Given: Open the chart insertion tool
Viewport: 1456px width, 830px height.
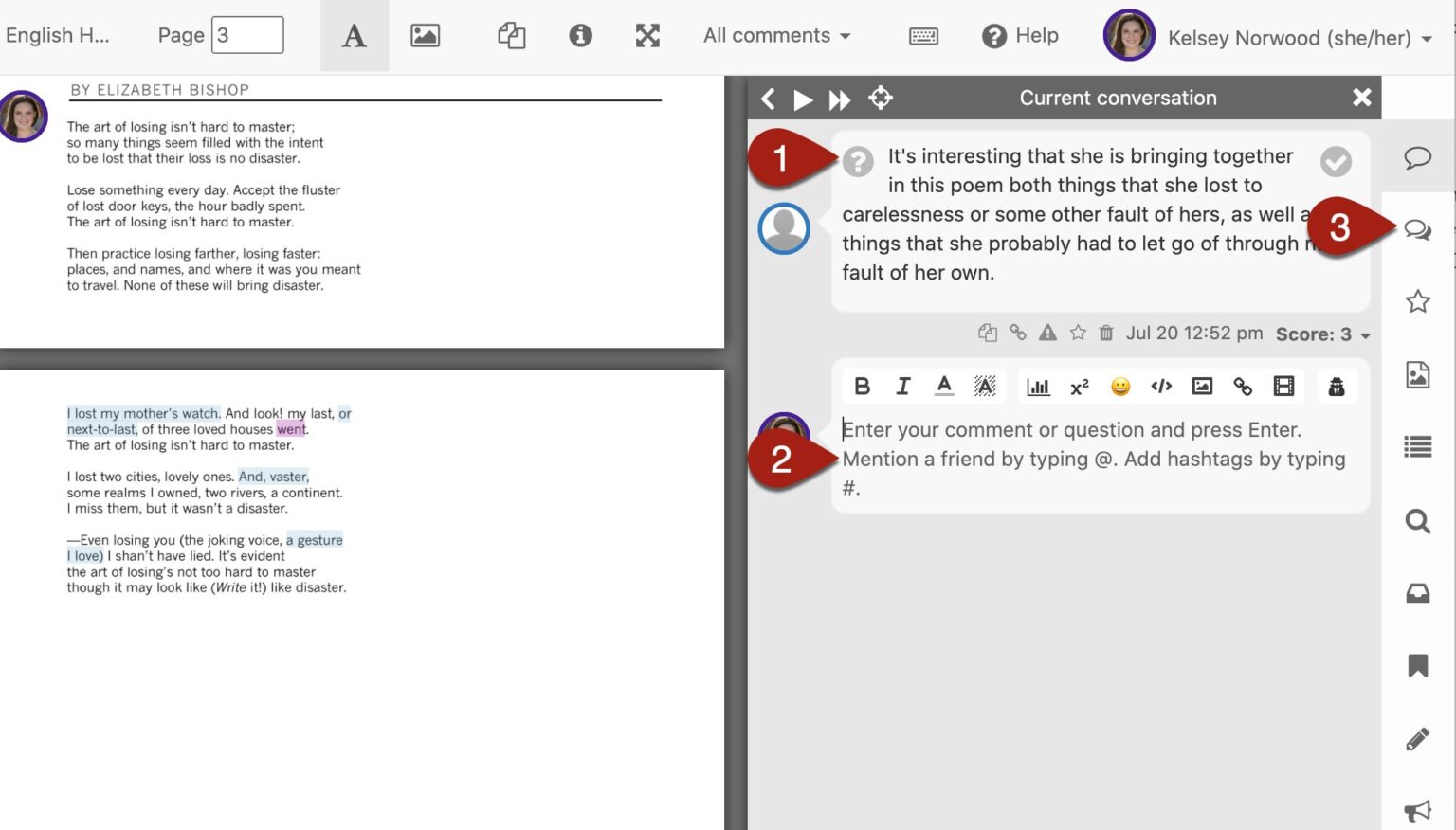Looking at the screenshot, I should (1038, 387).
